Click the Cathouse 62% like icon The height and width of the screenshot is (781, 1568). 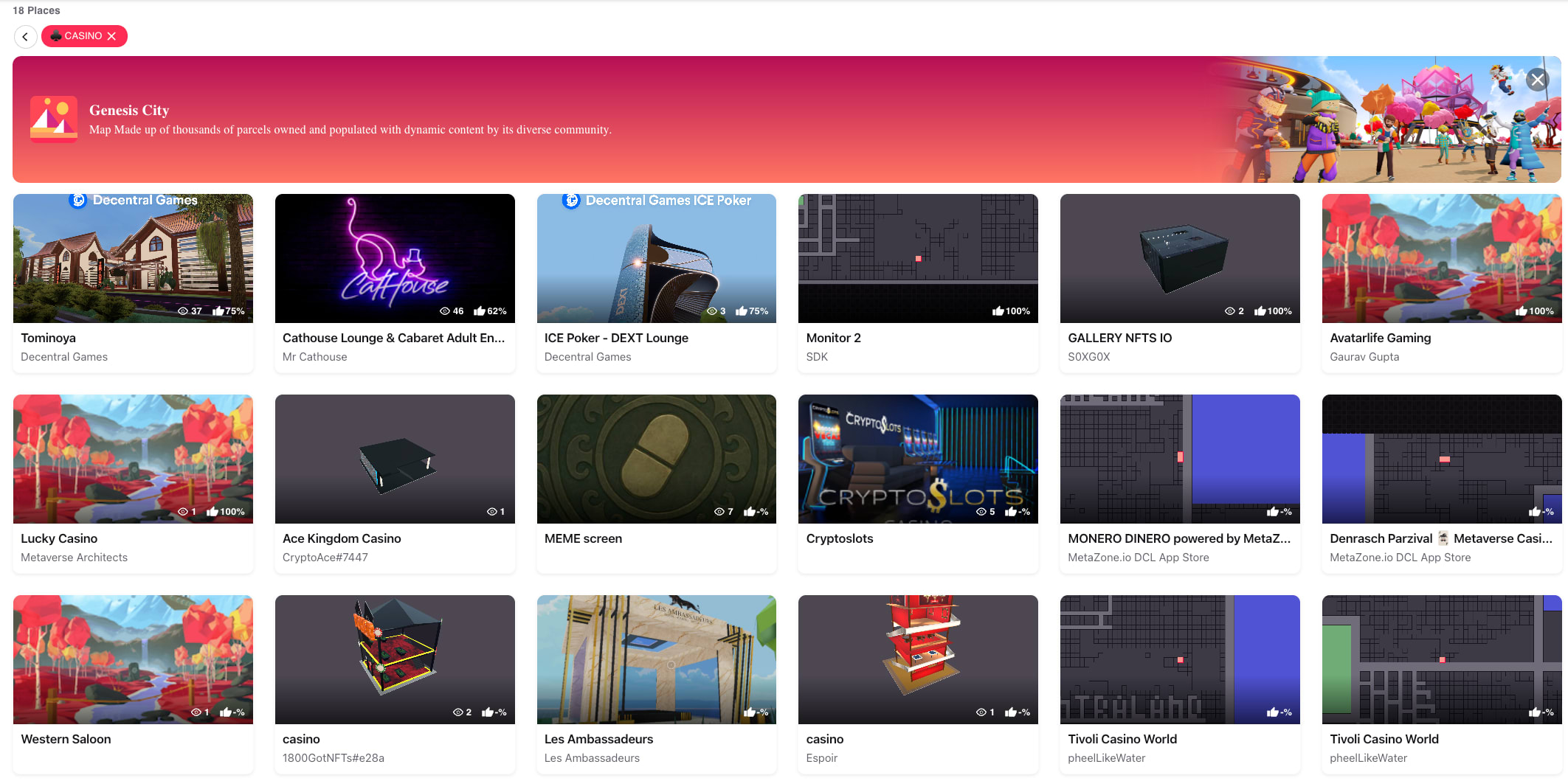click(480, 311)
